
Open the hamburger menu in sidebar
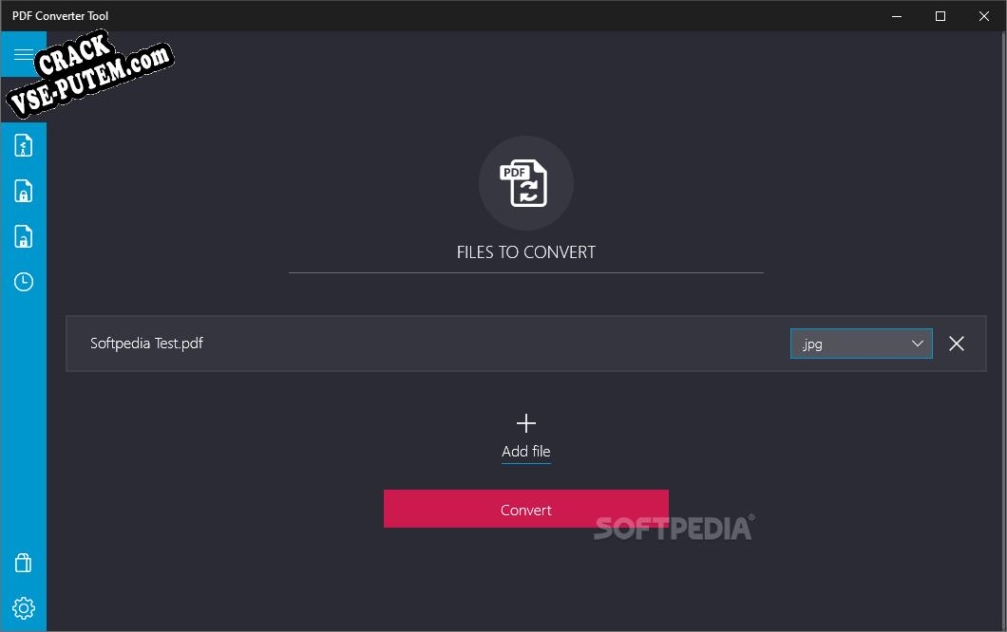(x=23, y=55)
